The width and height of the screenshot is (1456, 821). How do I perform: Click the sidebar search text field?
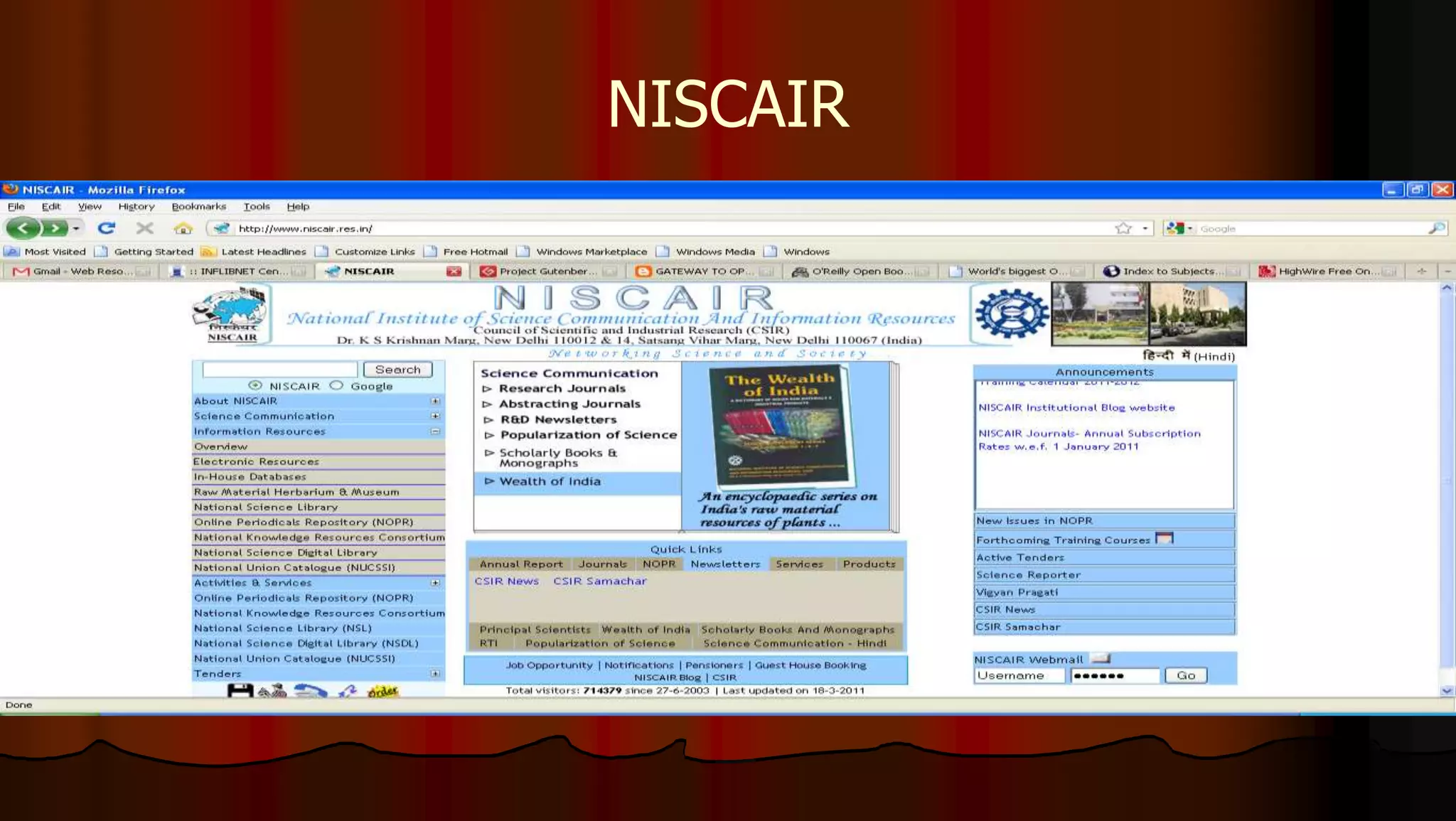click(280, 369)
